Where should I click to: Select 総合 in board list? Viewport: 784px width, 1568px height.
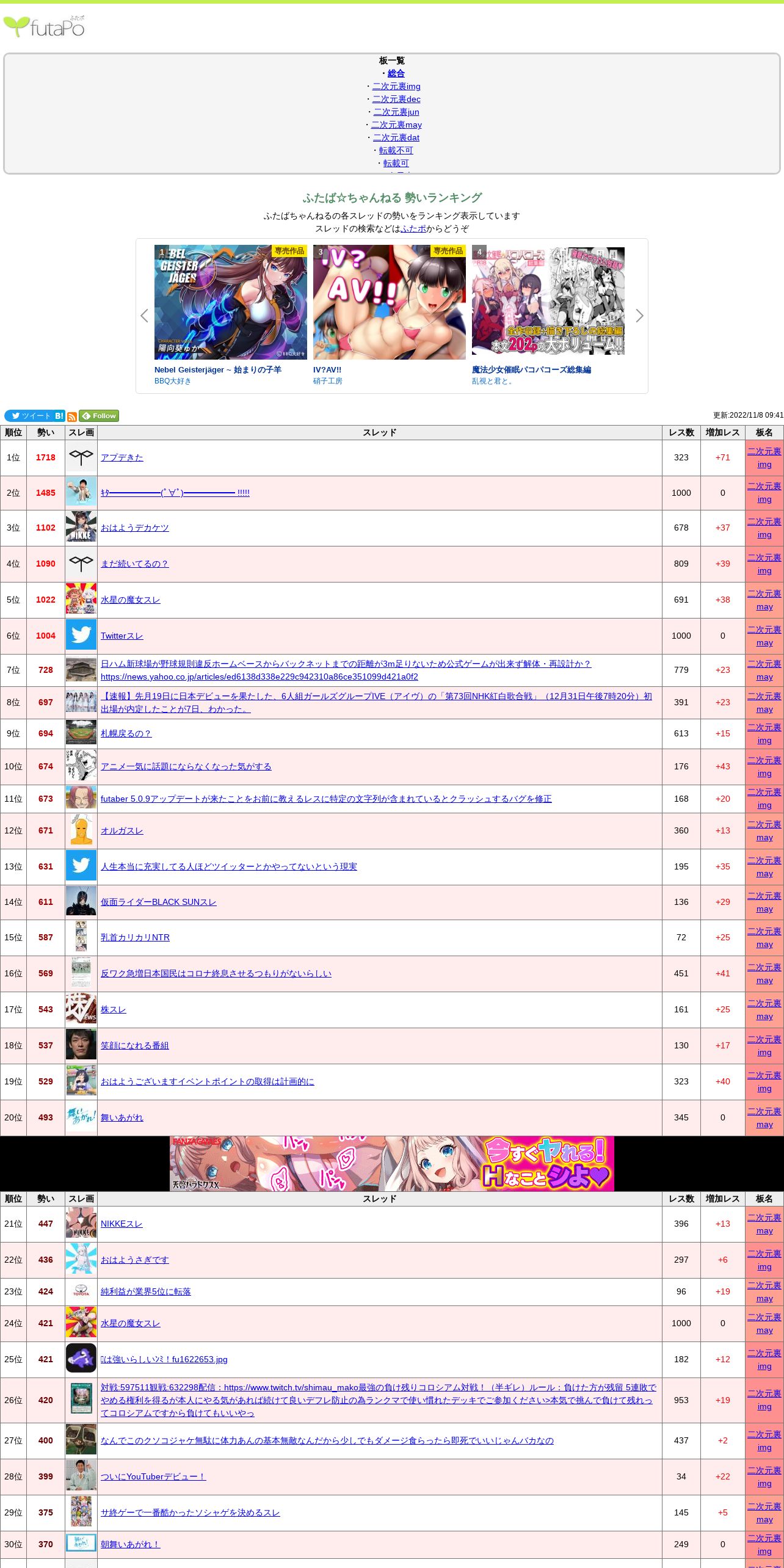pos(396,73)
